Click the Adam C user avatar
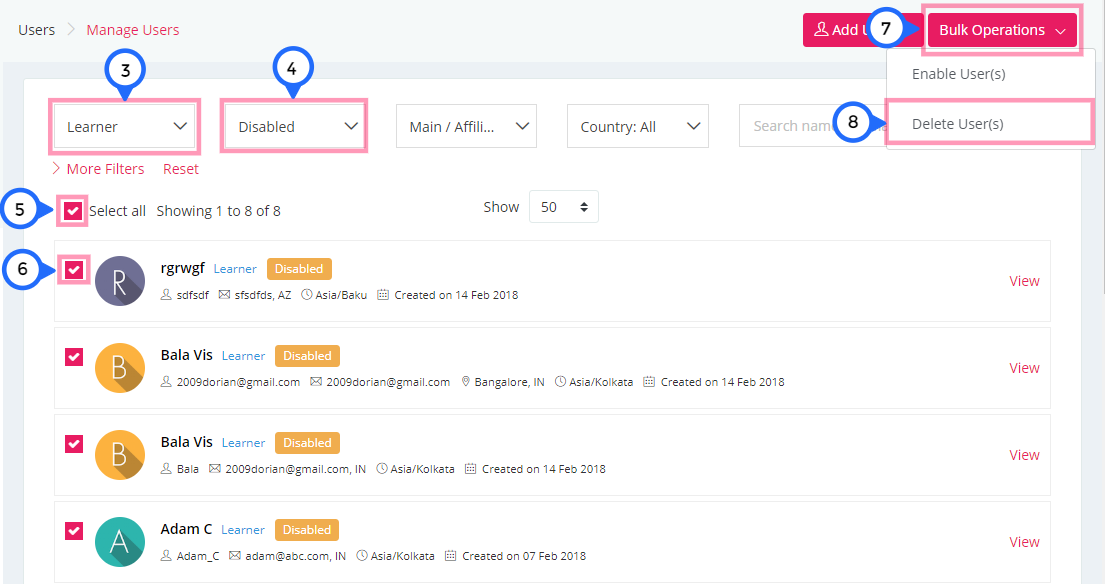Screen dimensions: 1105x584 pyautogui.click(x=120, y=542)
